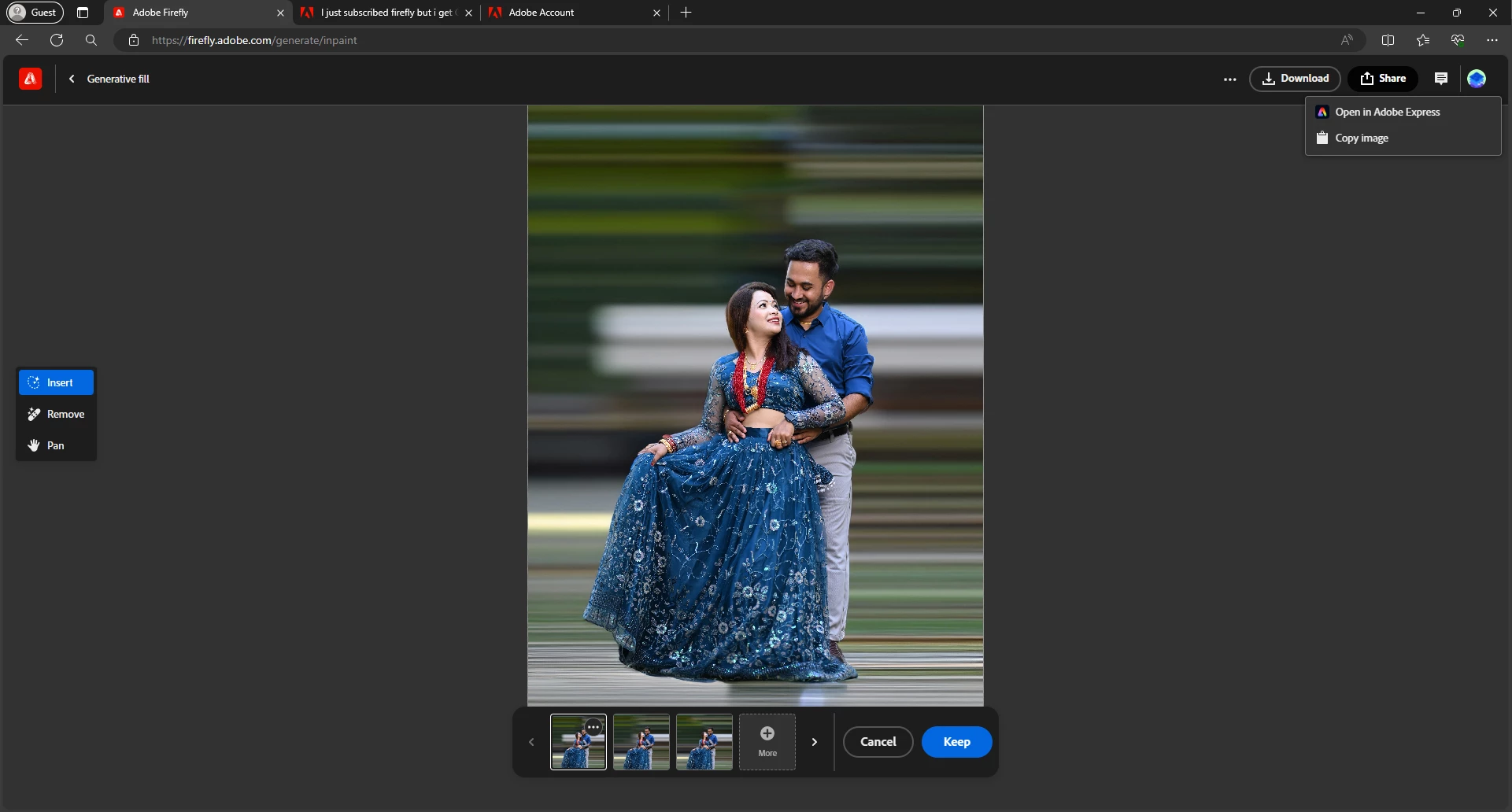Select the Remove tool
The width and height of the screenshot is (1512, 812).
pyautogui.click(x=56, y=414)
